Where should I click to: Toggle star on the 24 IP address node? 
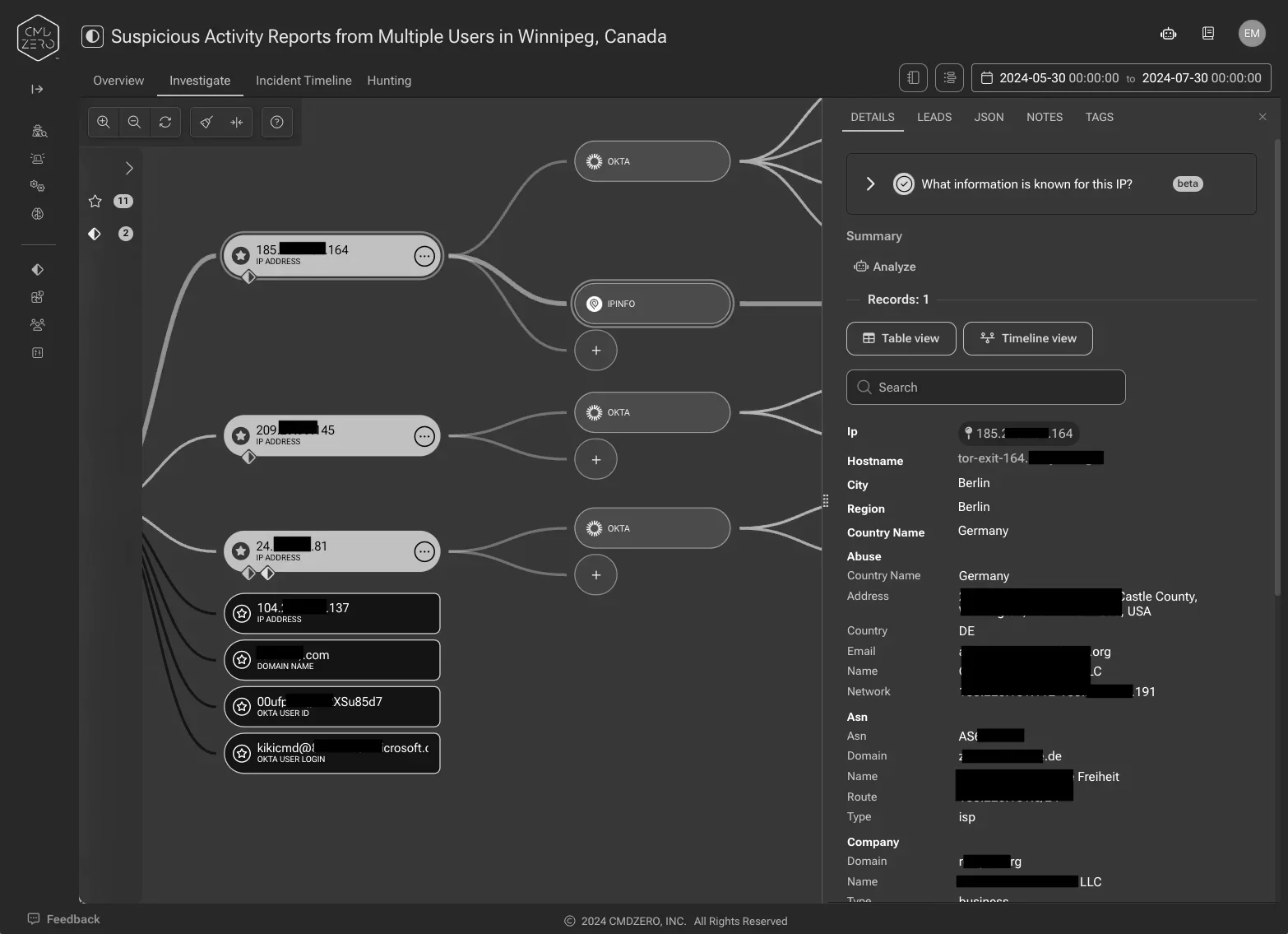click(x=241, y=551)
